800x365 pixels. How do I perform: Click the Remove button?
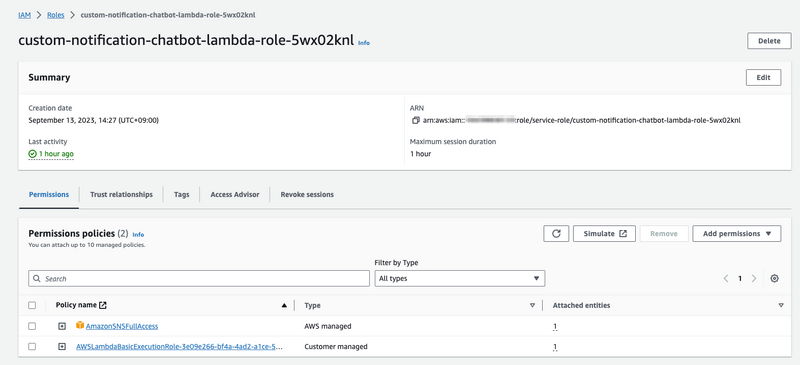[x=664, y=234]
